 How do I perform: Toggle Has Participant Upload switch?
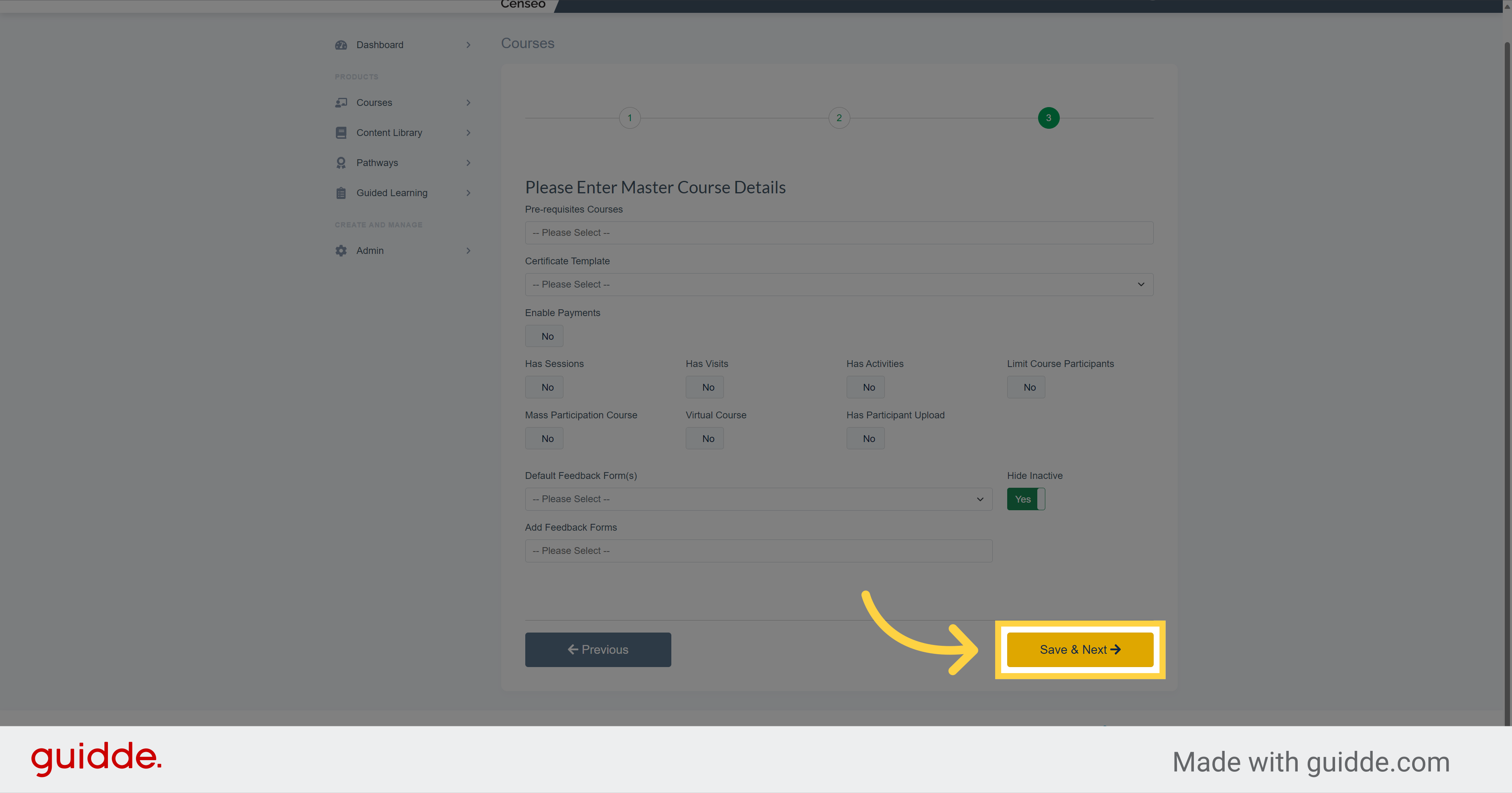[x=866, y=439]
